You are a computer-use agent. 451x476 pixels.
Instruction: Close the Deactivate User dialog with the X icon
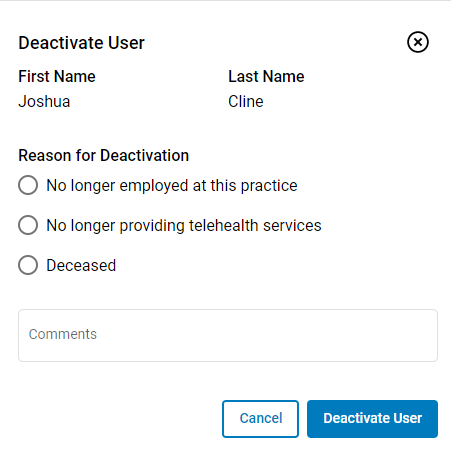pyautogui.click(x=418, y=42)
